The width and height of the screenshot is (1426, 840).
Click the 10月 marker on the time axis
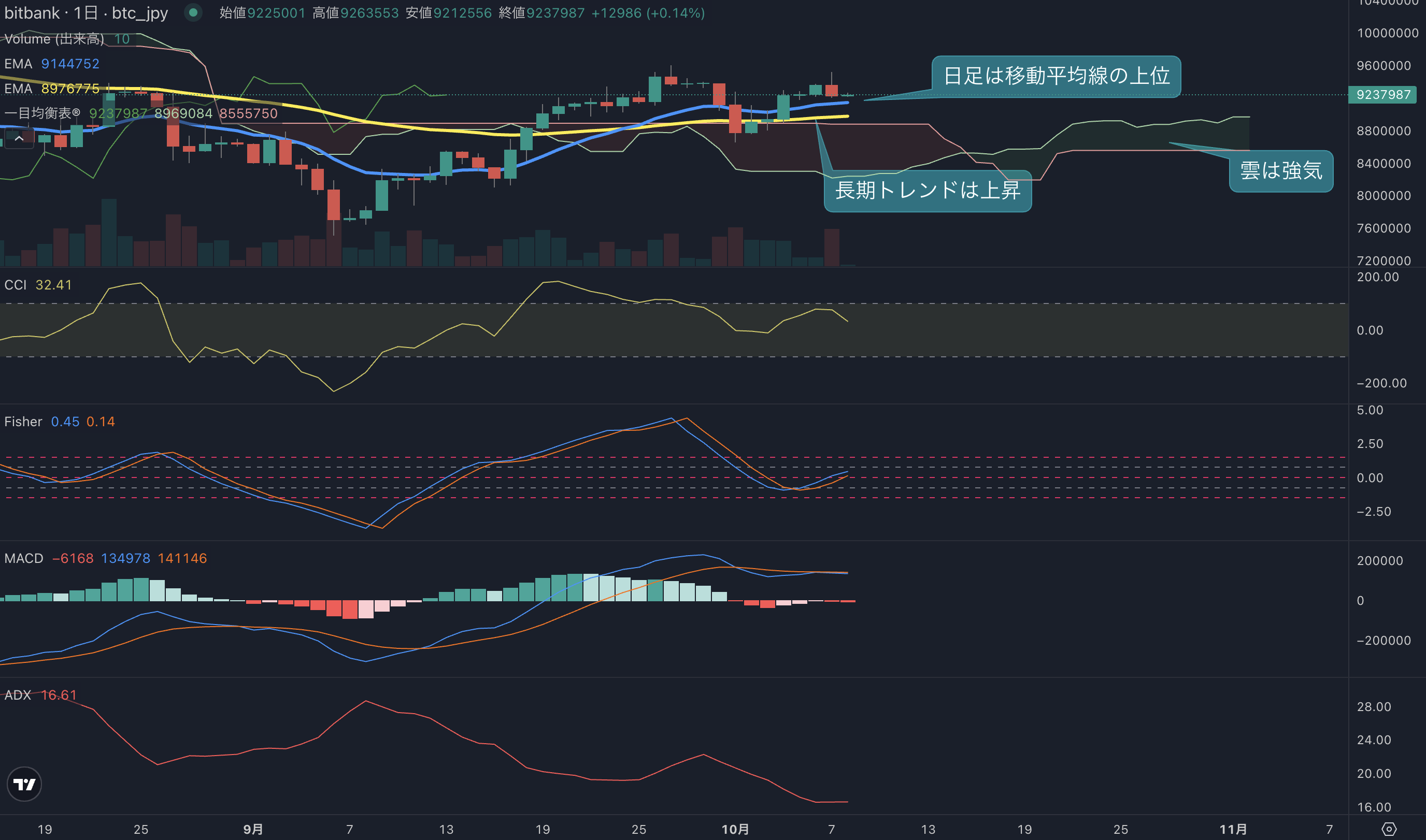pos(735,829)
